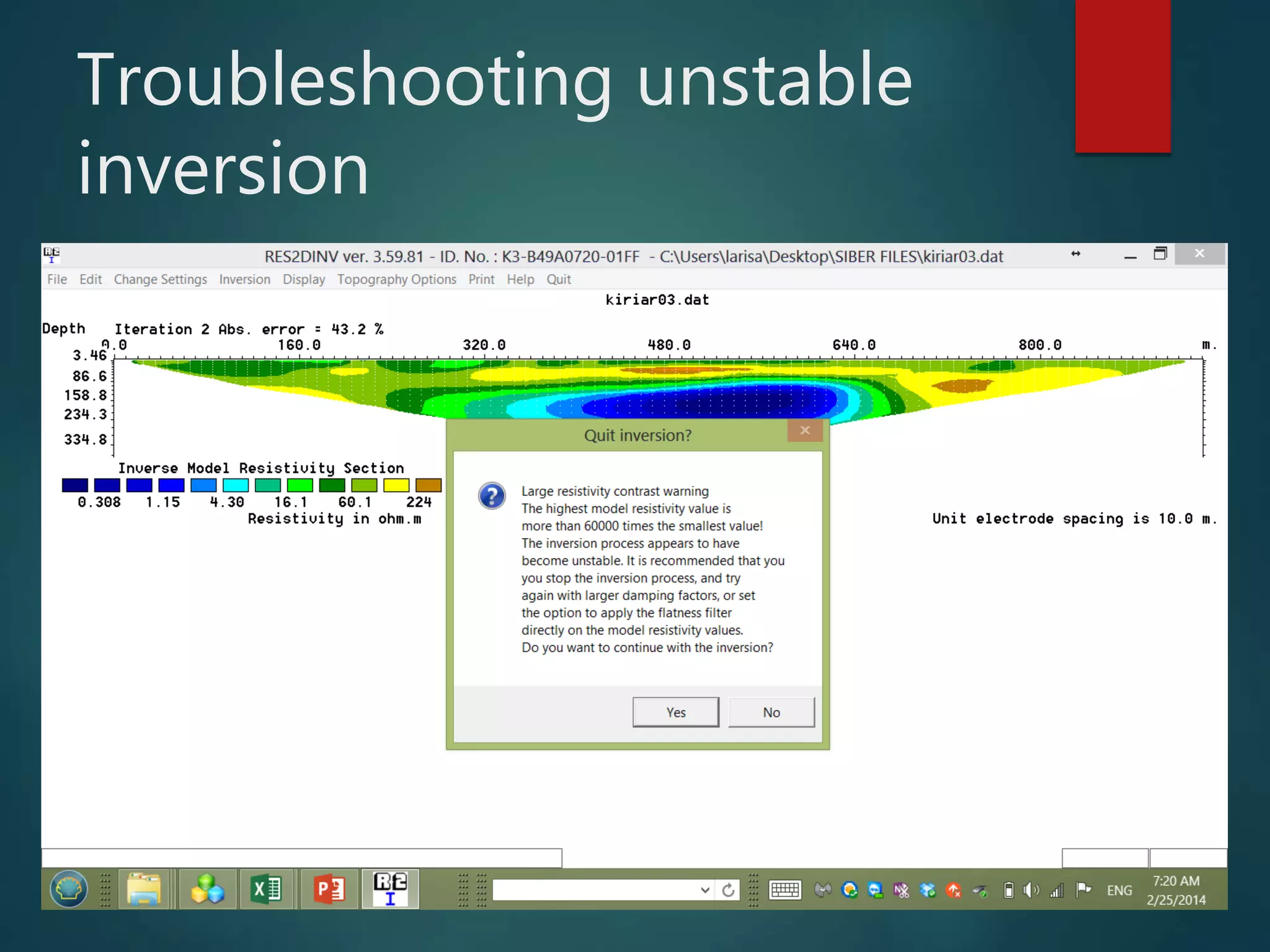Click the Iteration 2 Abs. error text
Viewport: 1270px width, 952px height.
coord(249,329)
